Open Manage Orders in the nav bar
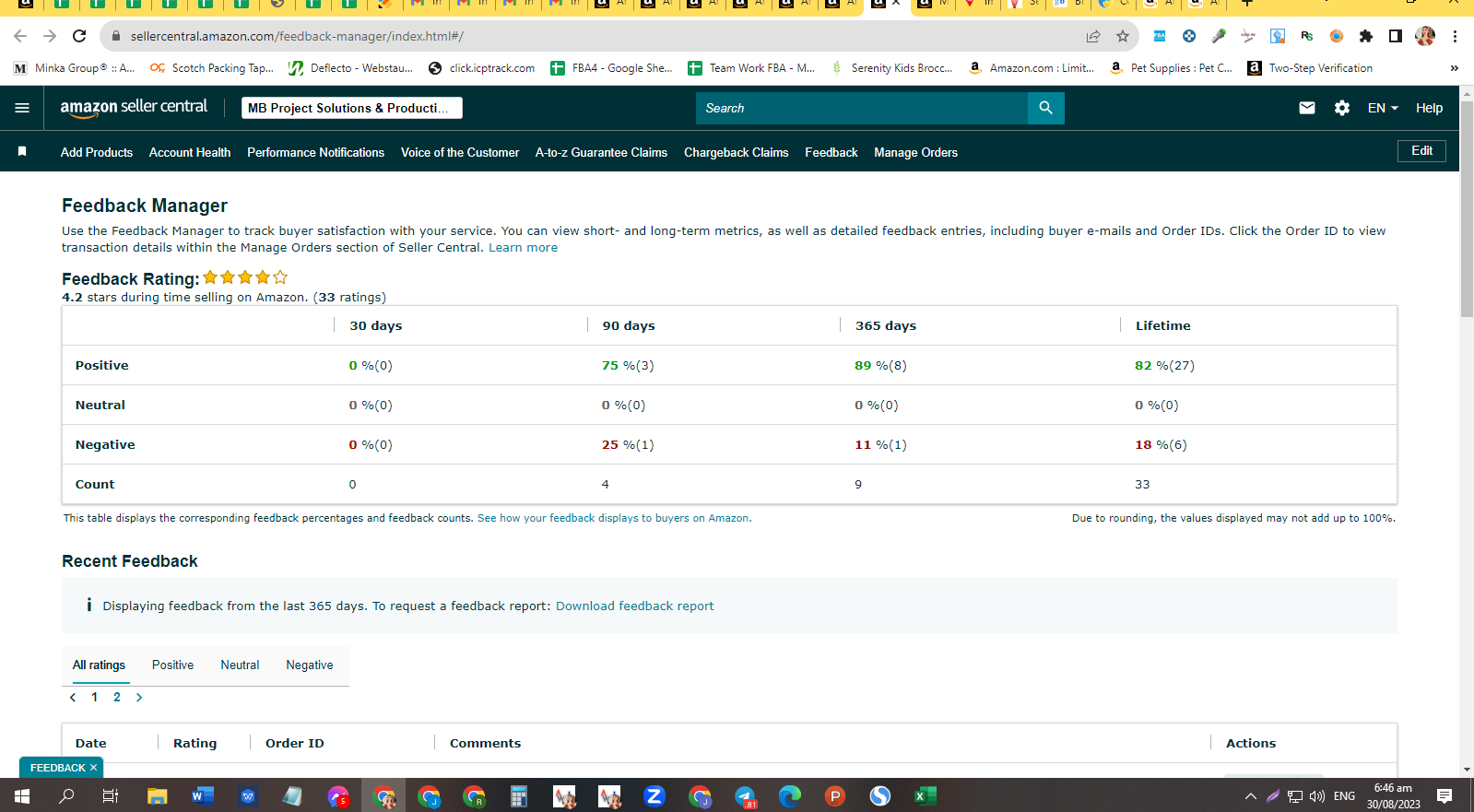Screen dimensions: 1474x812 [915, 152]
